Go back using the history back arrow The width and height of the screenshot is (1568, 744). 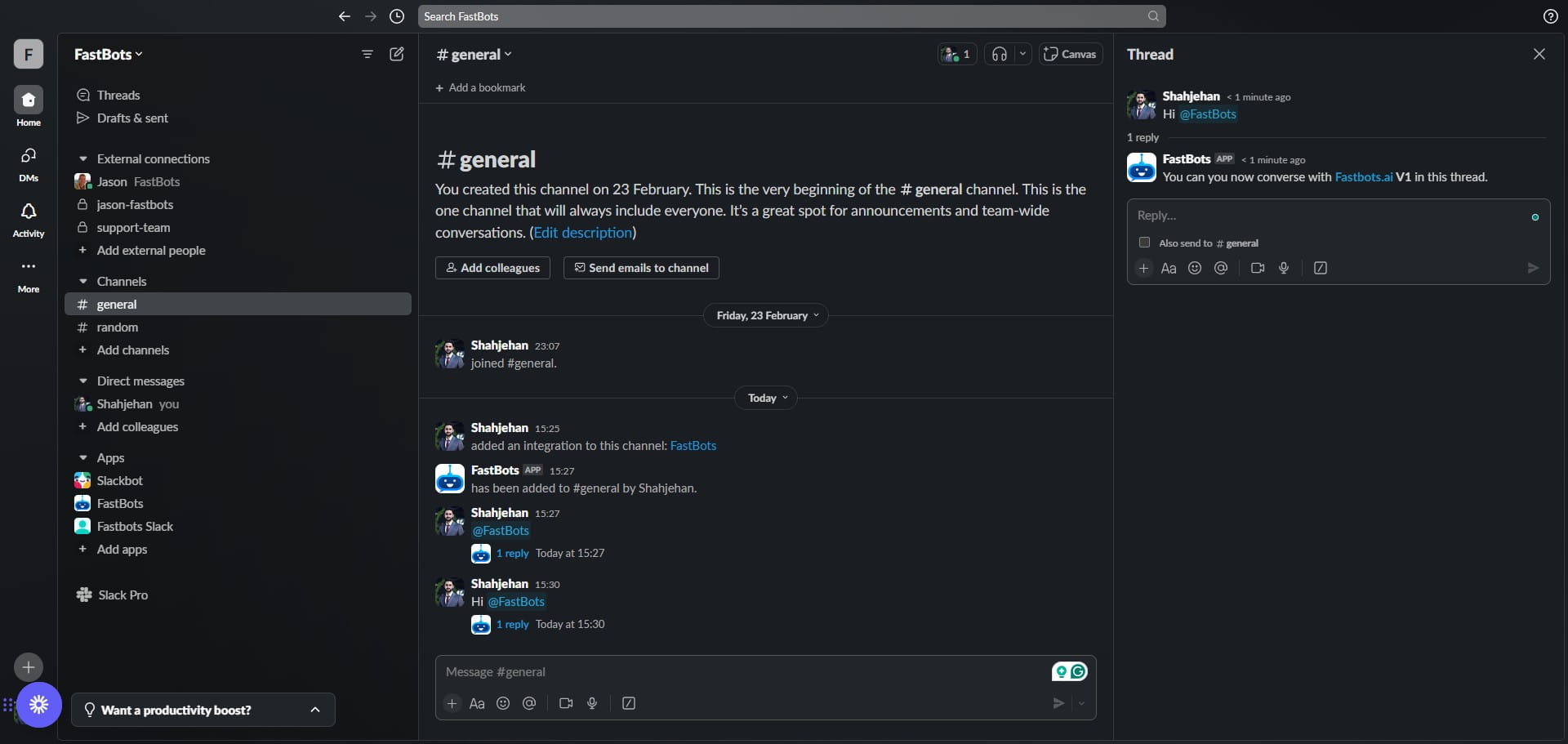[x=344, y=16]
